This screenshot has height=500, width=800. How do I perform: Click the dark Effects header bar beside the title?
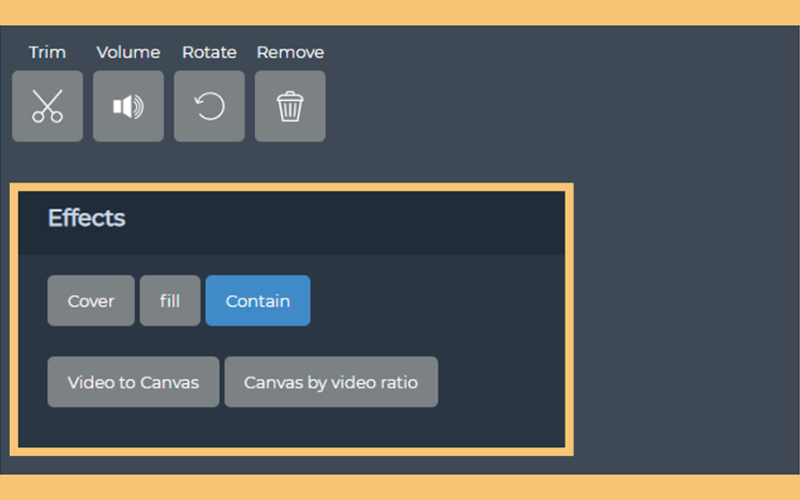click(x=347, y=223)
